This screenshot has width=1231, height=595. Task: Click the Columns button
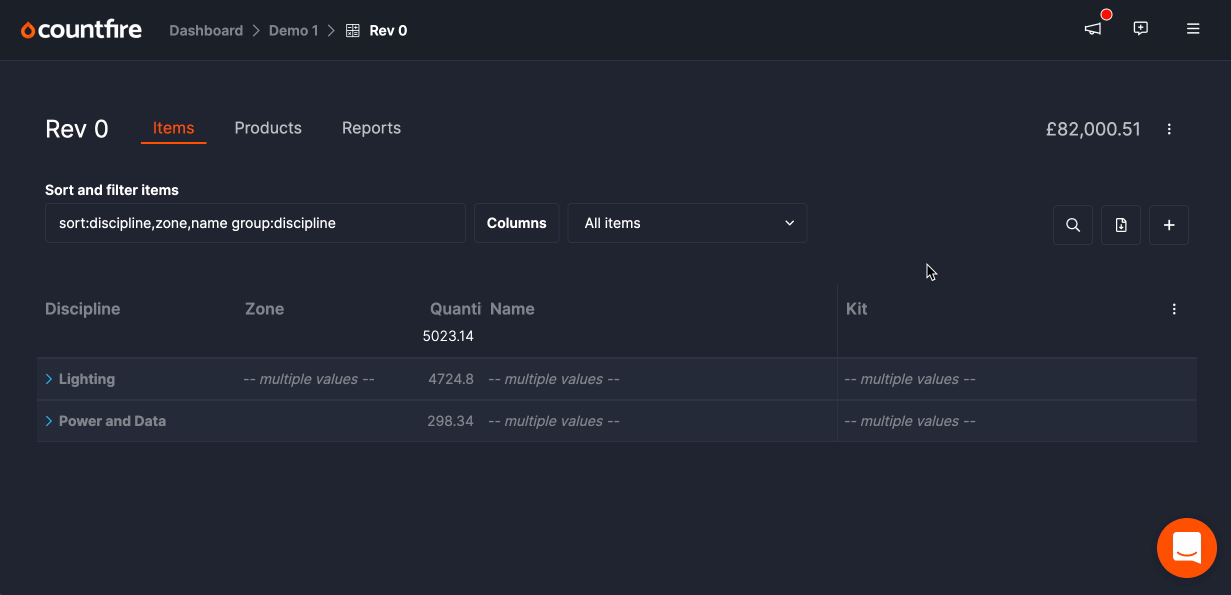(x=516, y=223)
